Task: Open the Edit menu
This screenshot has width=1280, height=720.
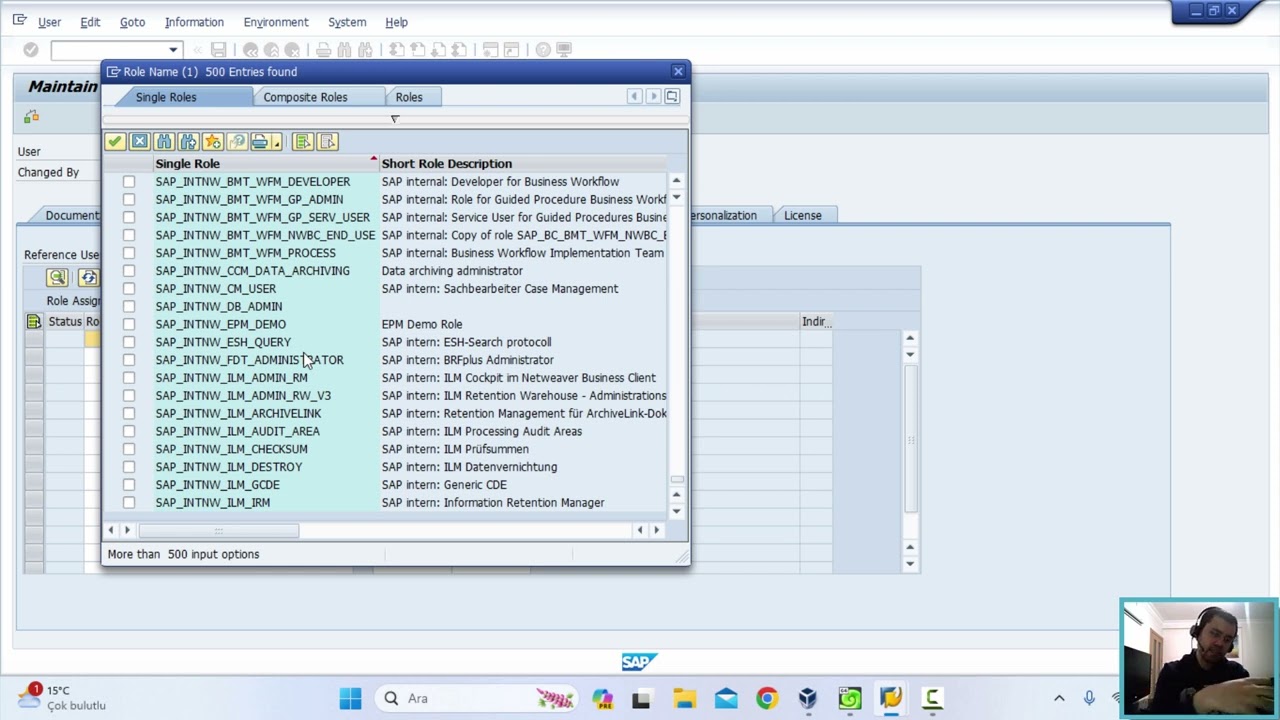Action: [90, 22]
